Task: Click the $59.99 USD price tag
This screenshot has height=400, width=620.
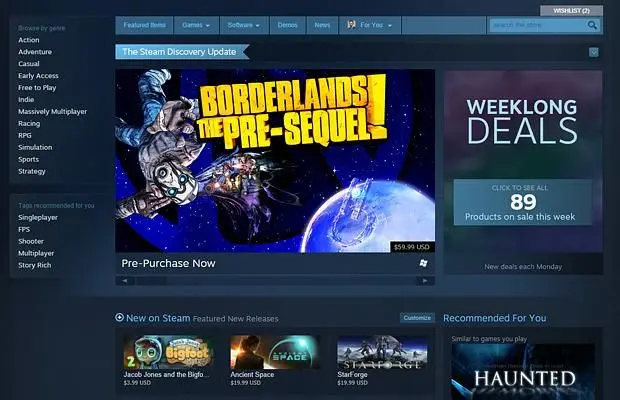Action: (412, 247)
